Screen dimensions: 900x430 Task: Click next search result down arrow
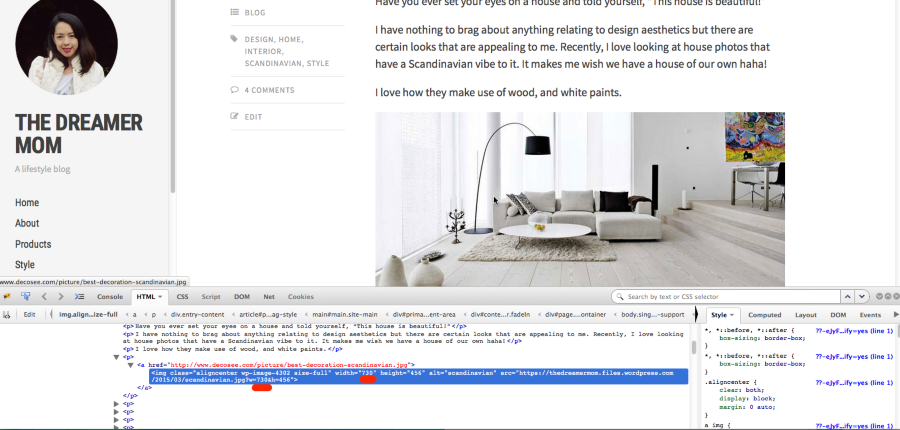[861, 297]
